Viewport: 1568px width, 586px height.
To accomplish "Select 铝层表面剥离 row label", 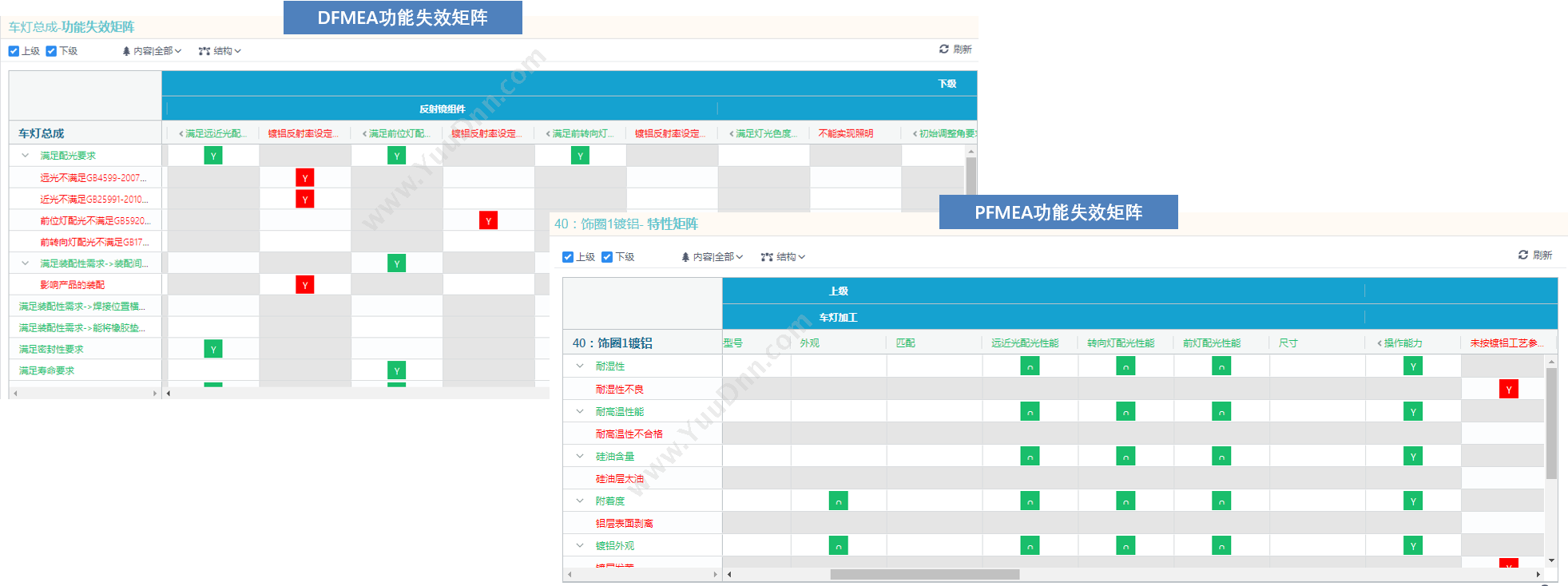I will [x=625, y=524].
